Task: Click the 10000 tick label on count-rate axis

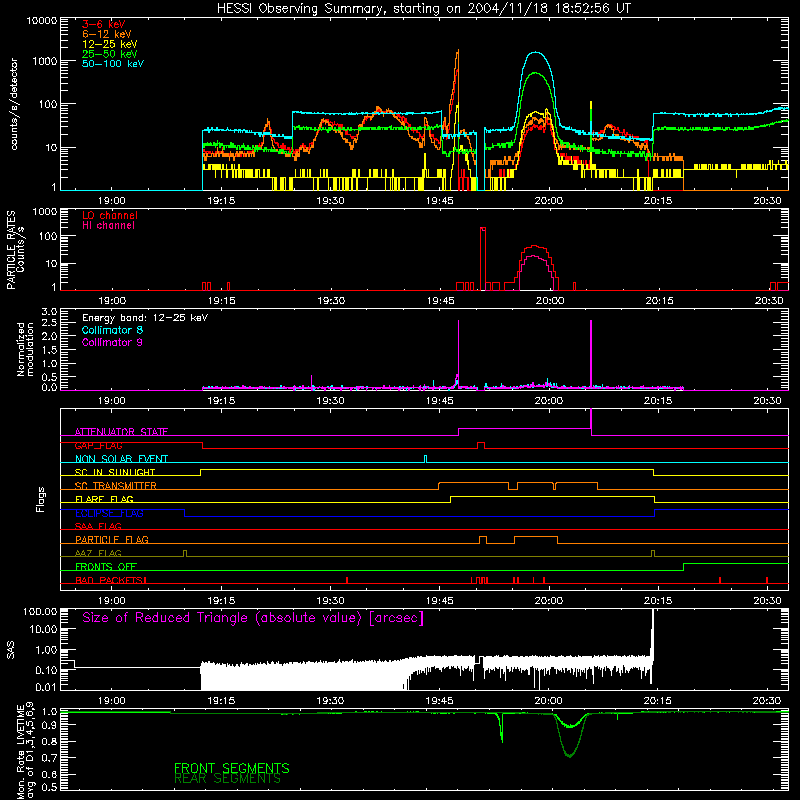Action: coord(42,21)
